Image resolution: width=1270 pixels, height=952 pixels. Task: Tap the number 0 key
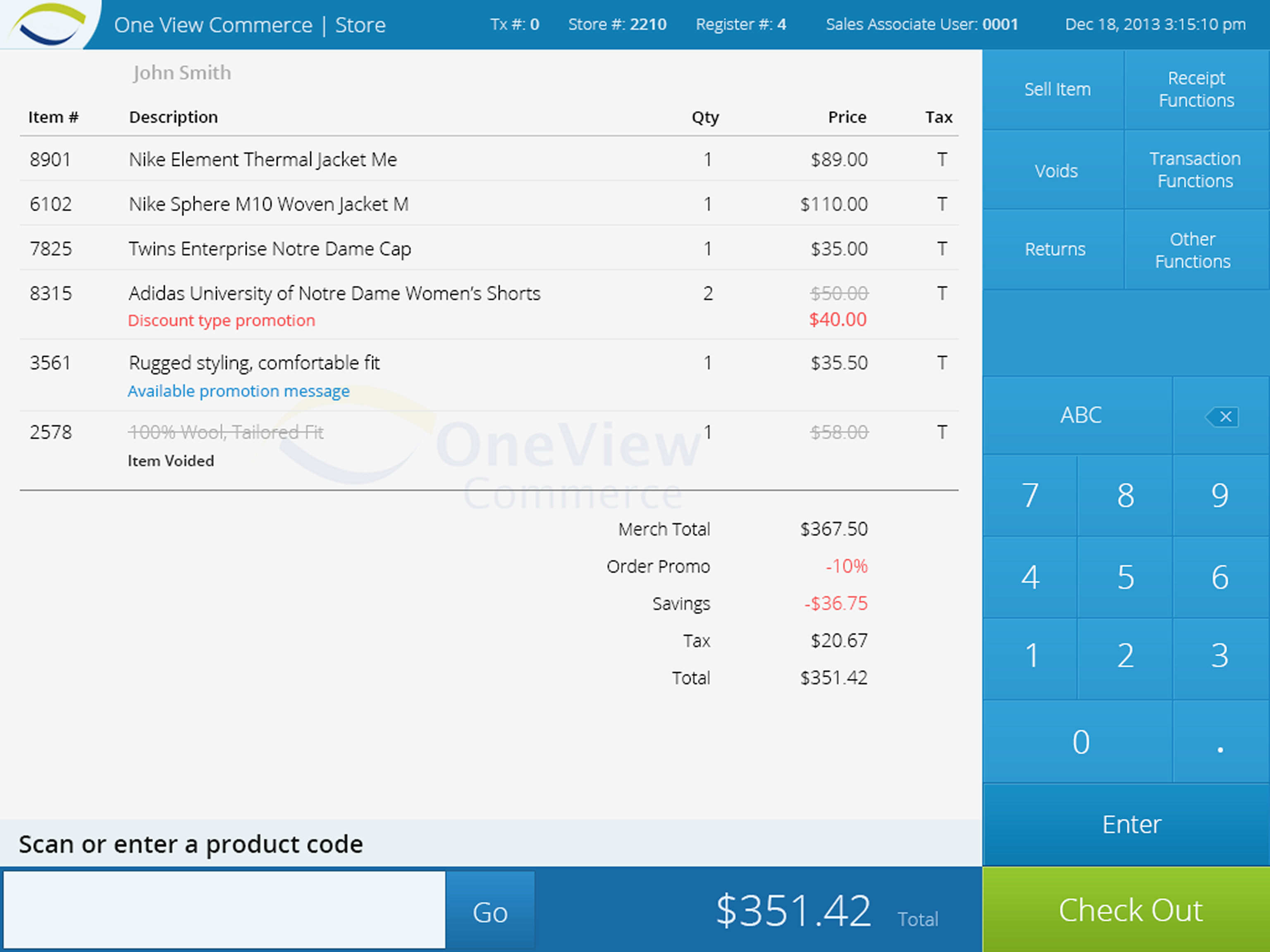tap(1080, 742)
